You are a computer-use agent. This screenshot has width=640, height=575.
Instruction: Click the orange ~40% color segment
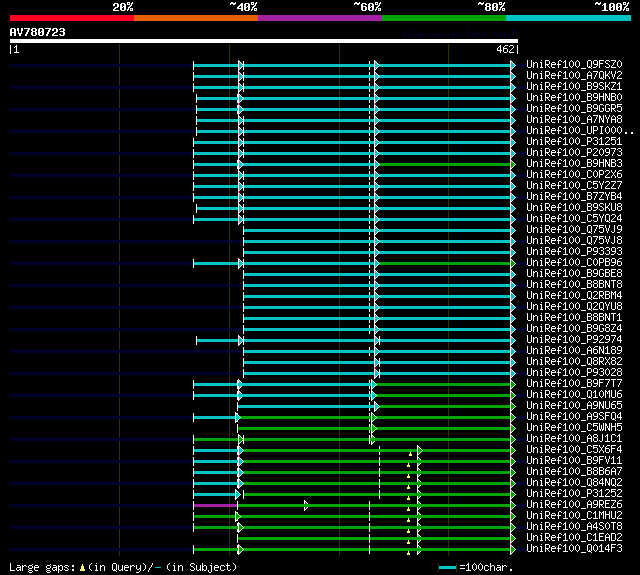coord(196,18)
